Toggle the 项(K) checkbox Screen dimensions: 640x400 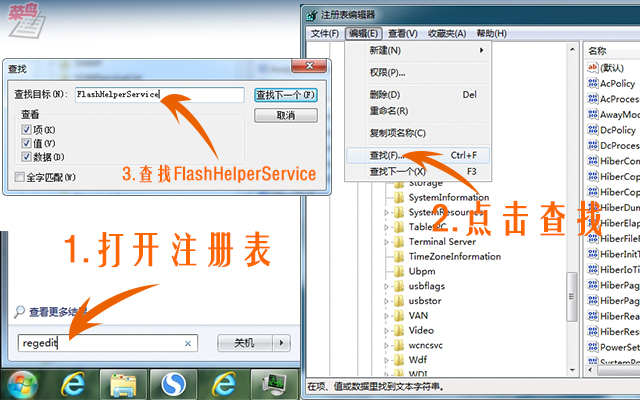(x=27, y=130)
